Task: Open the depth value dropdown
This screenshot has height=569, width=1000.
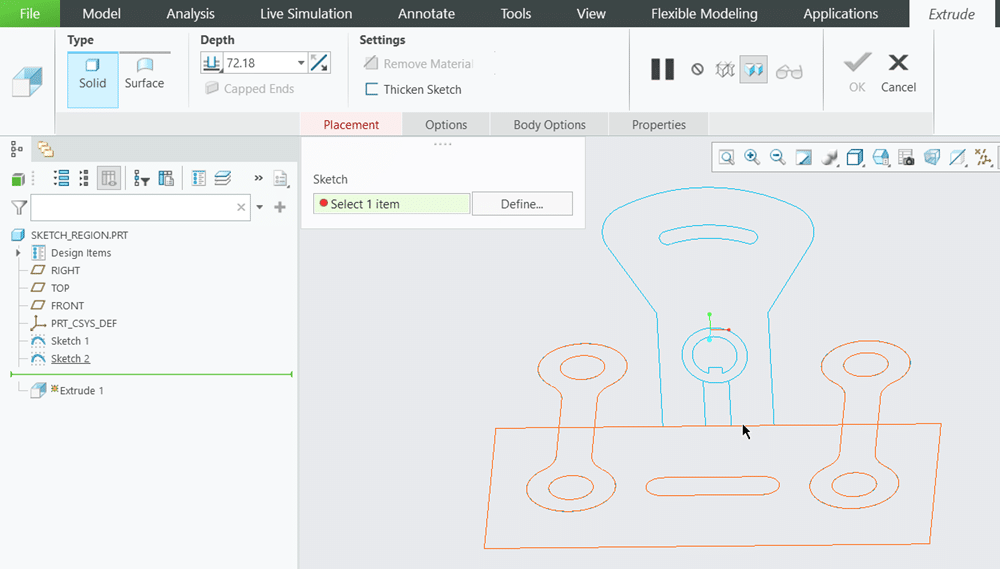Action: click(301, 63)
